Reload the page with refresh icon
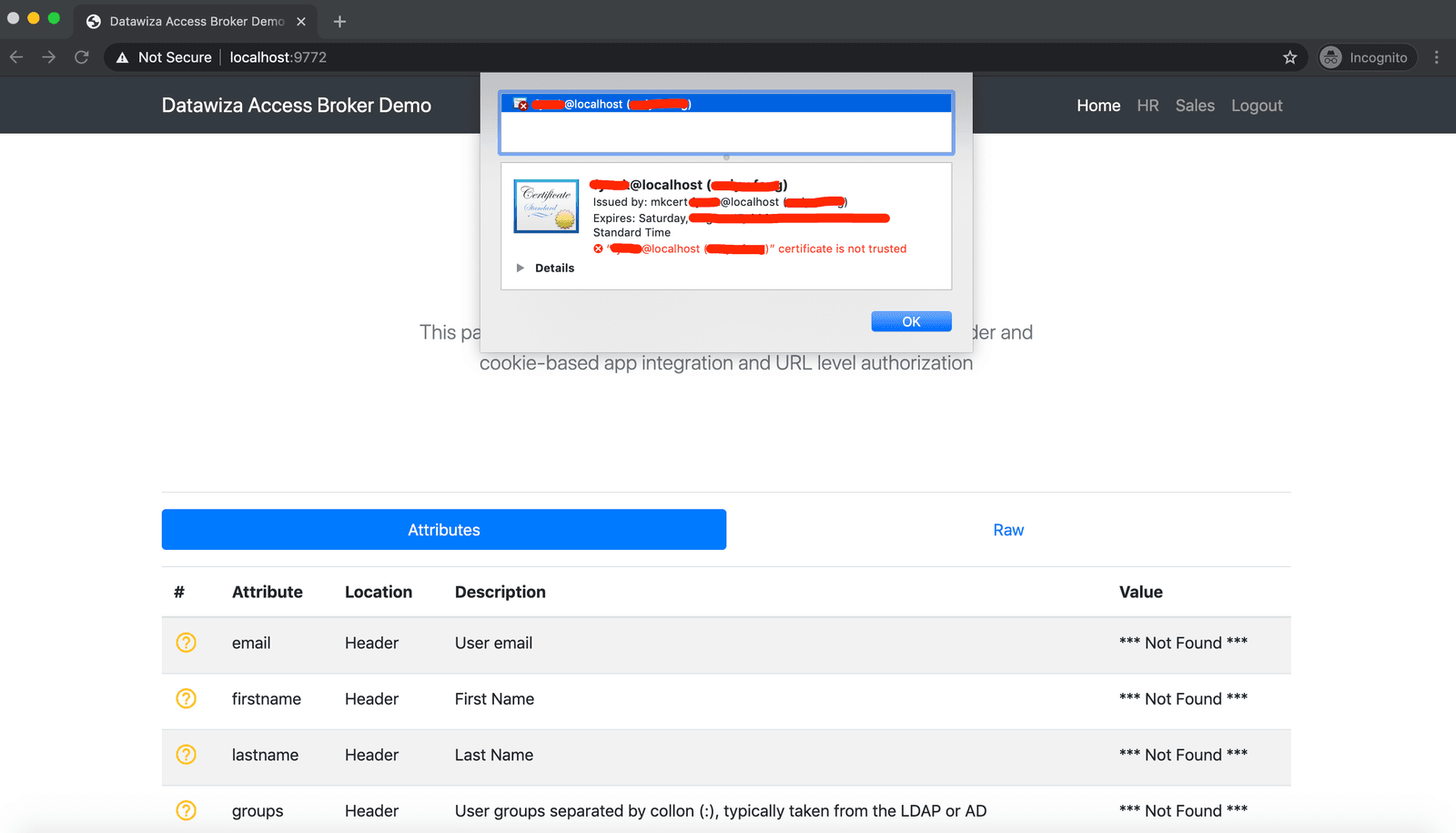This screenshot has width=1456, height=833. [x=82, y=57]
